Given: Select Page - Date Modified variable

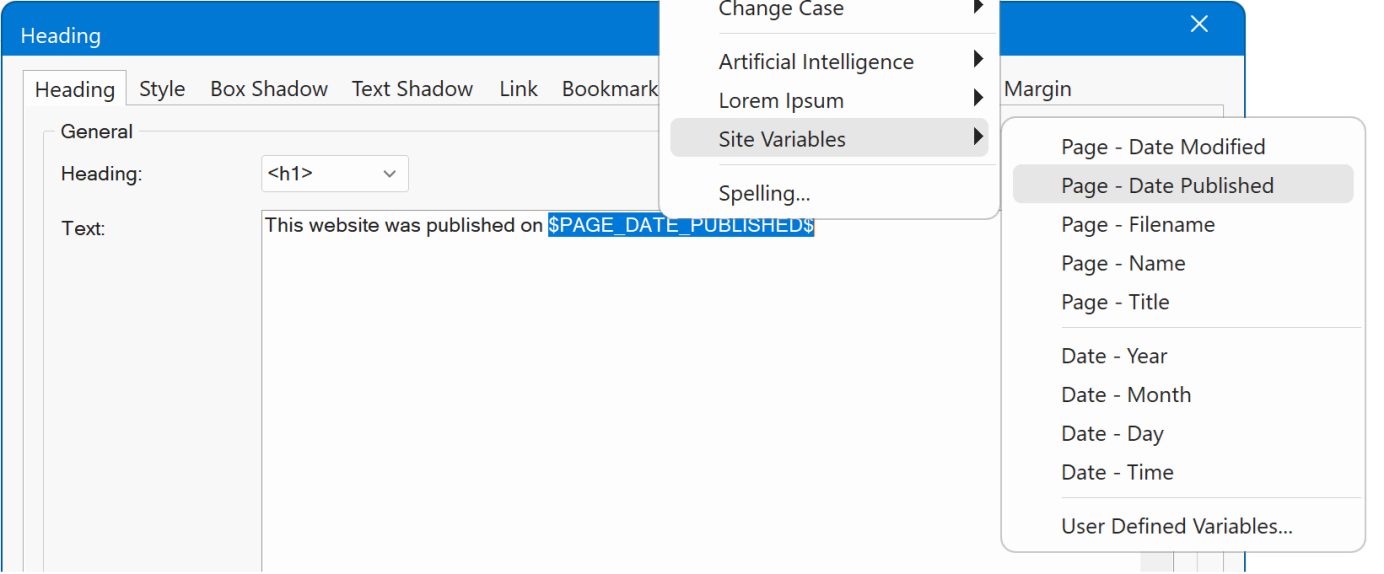Looking at the screenshot, I should pyautogui.click(x=1163, y=147).
